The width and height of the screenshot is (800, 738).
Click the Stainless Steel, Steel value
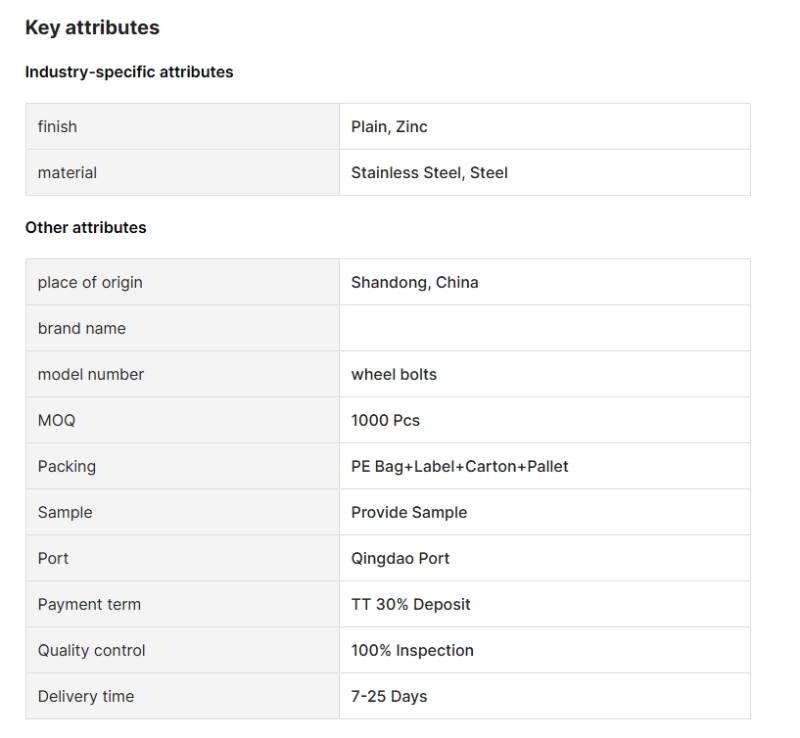pos(429,173)
